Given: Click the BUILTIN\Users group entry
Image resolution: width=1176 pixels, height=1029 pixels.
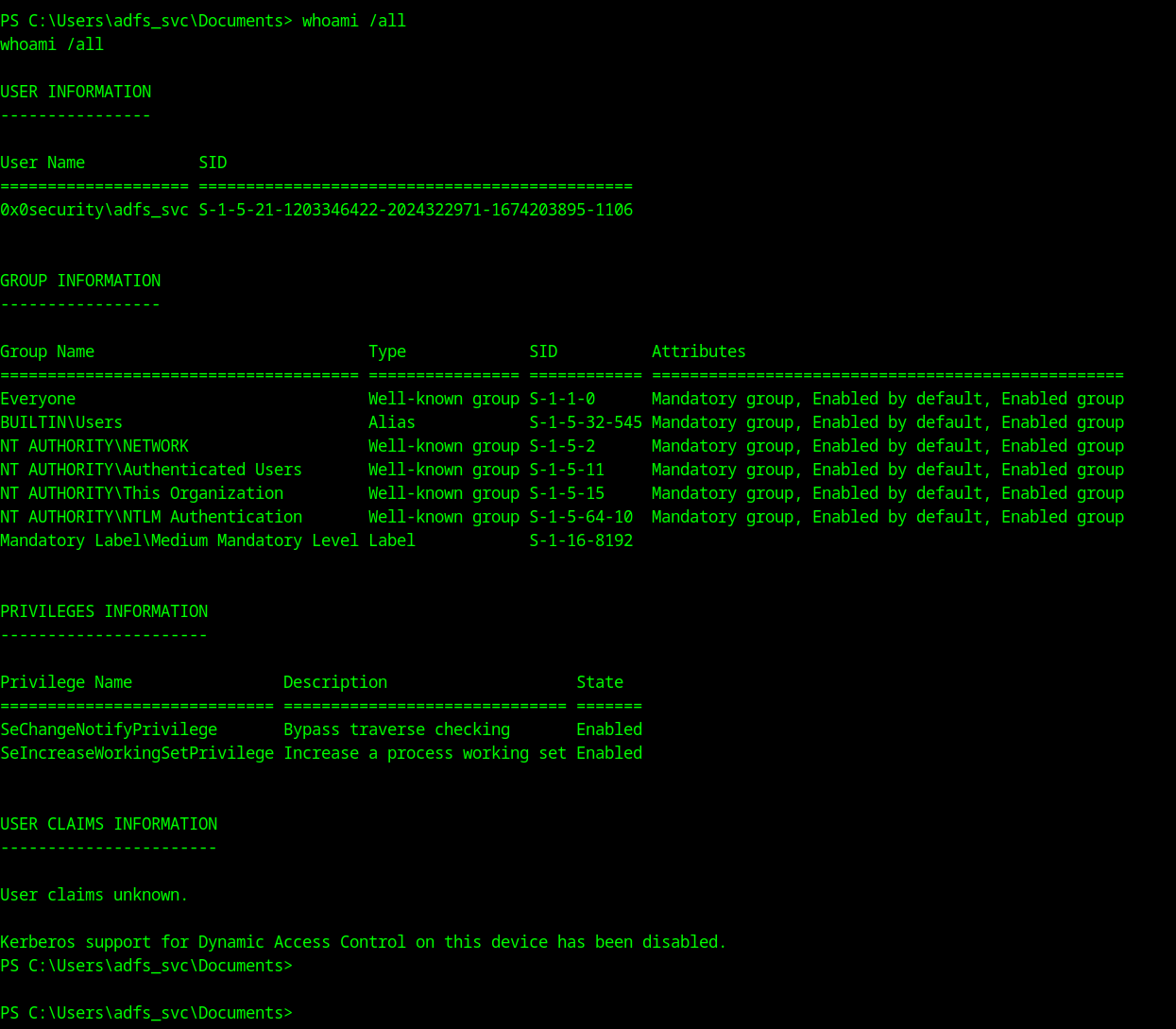Looking at the screenshot, I should [x=61, y=422].
